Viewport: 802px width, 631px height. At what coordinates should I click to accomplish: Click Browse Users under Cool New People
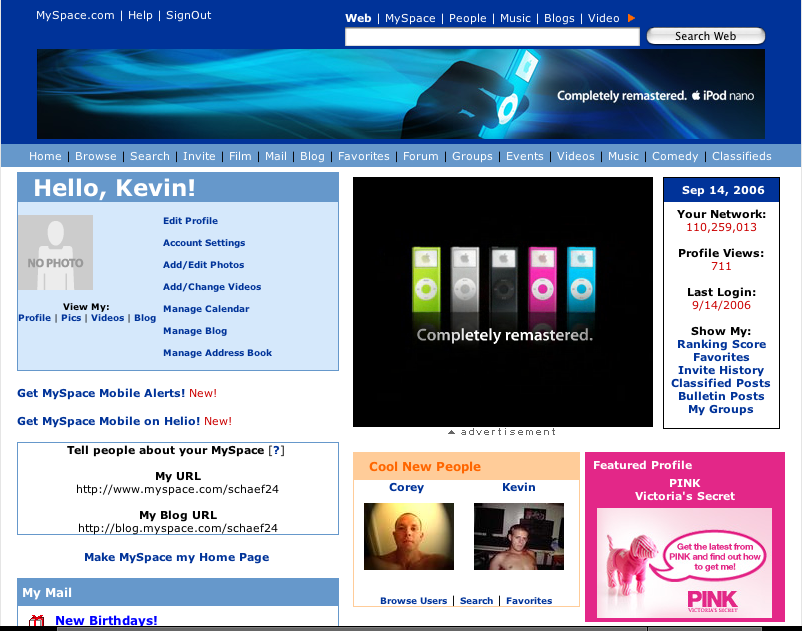(x=413, y=601)
